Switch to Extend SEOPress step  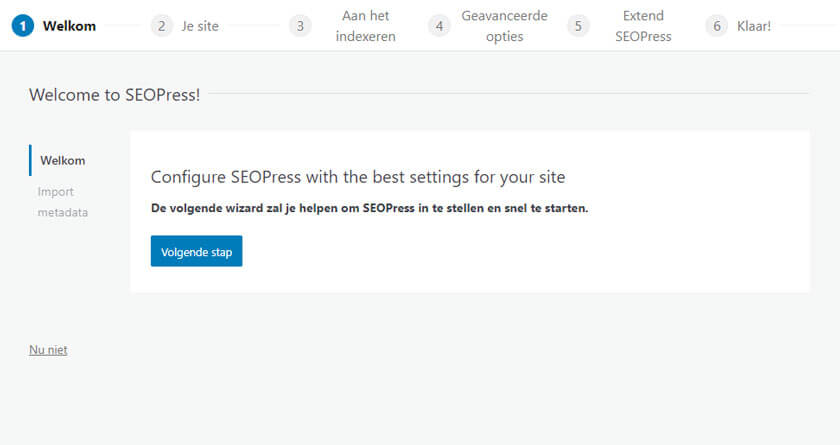pyautogui.click(x=643, y=26)
